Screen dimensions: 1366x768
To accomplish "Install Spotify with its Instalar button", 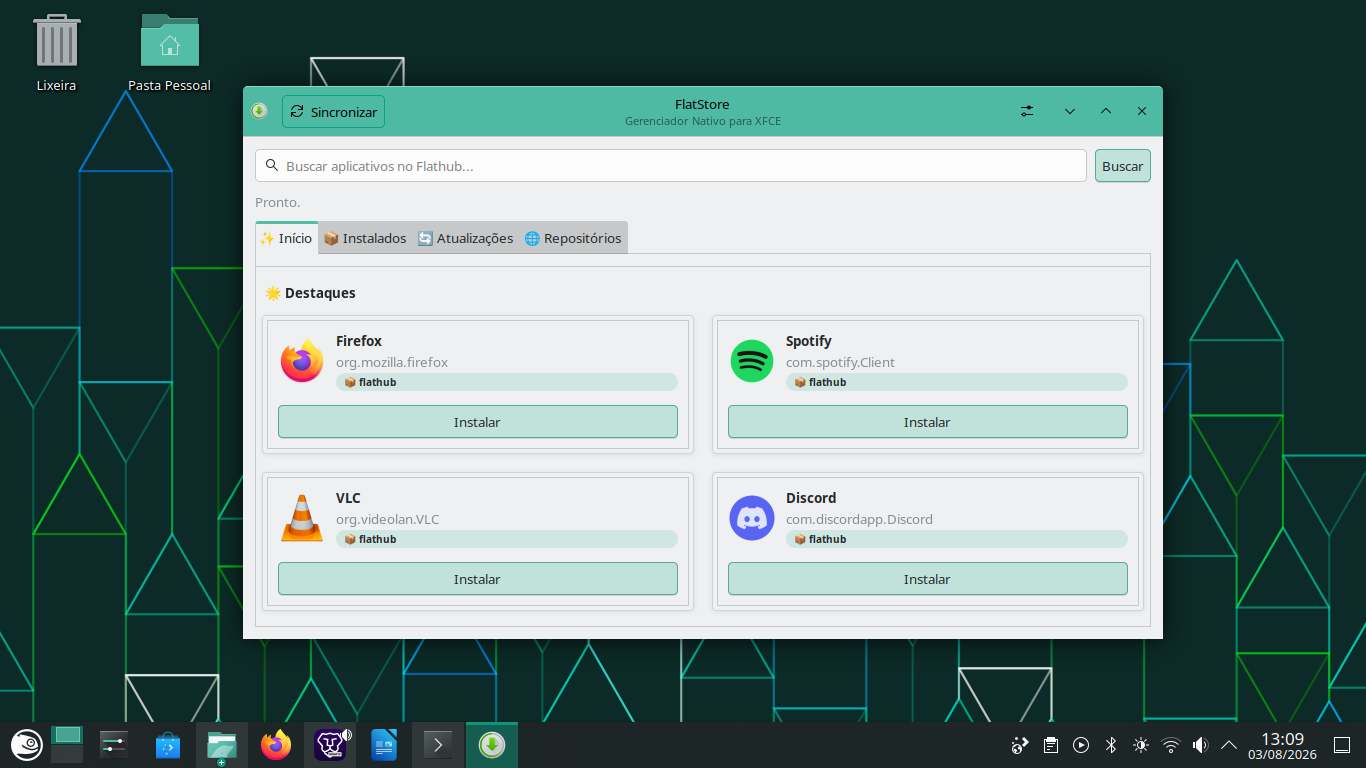I will click(928, 422).
